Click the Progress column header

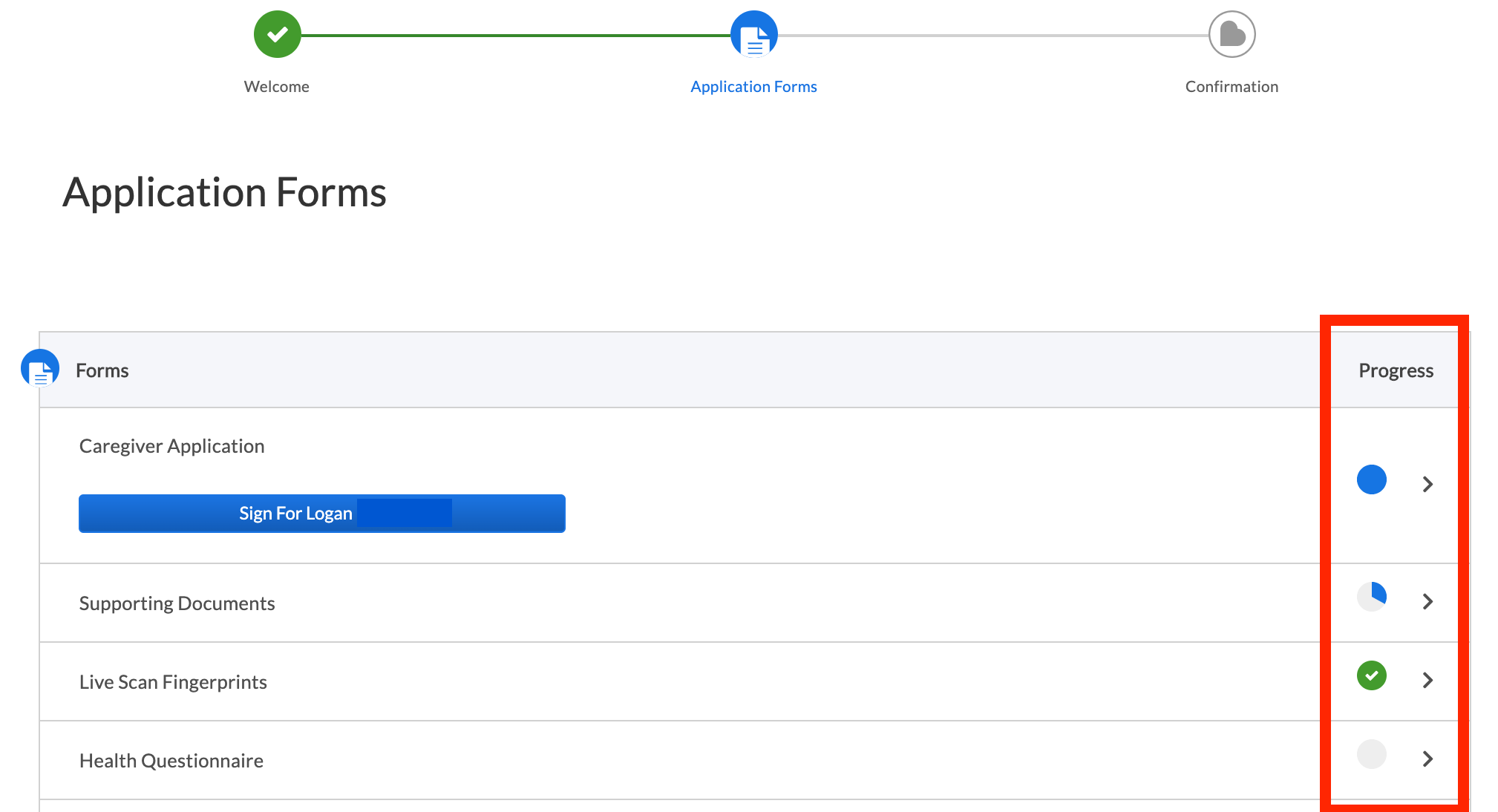pos(1396,370)
